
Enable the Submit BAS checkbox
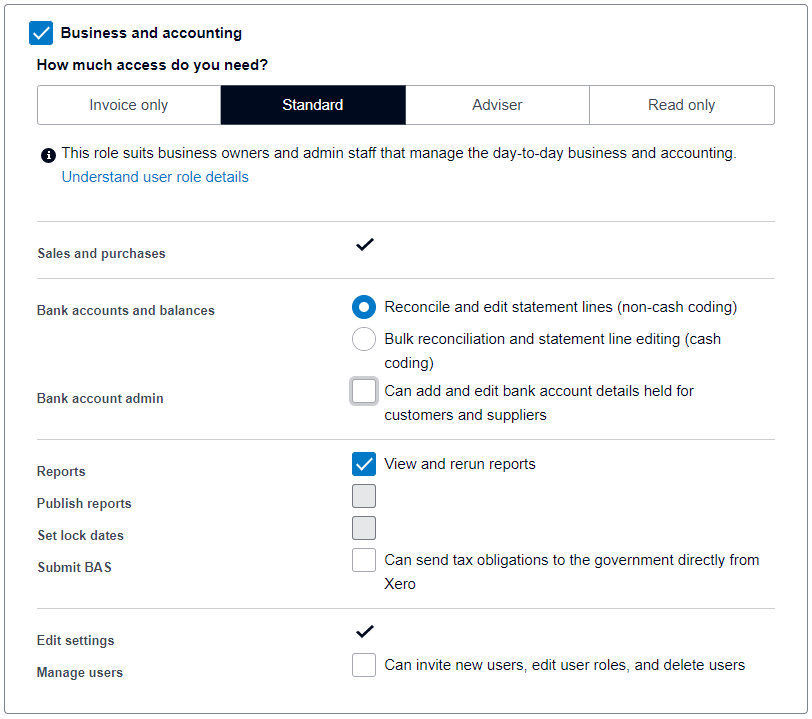364,560
